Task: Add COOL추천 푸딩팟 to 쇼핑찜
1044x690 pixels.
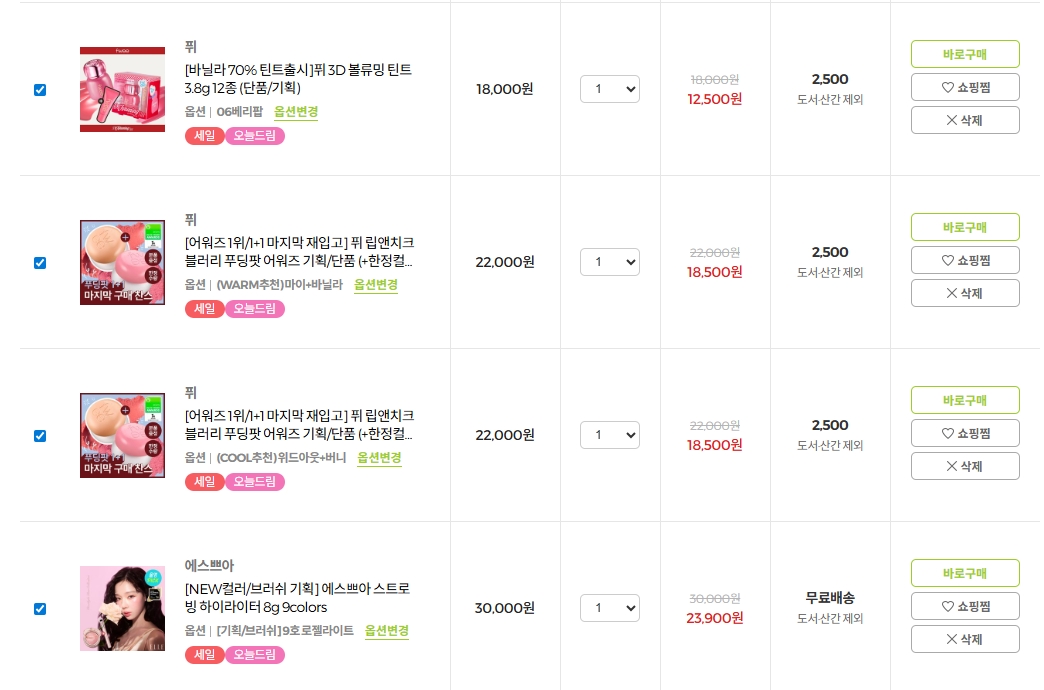Action: coord(965,433)
